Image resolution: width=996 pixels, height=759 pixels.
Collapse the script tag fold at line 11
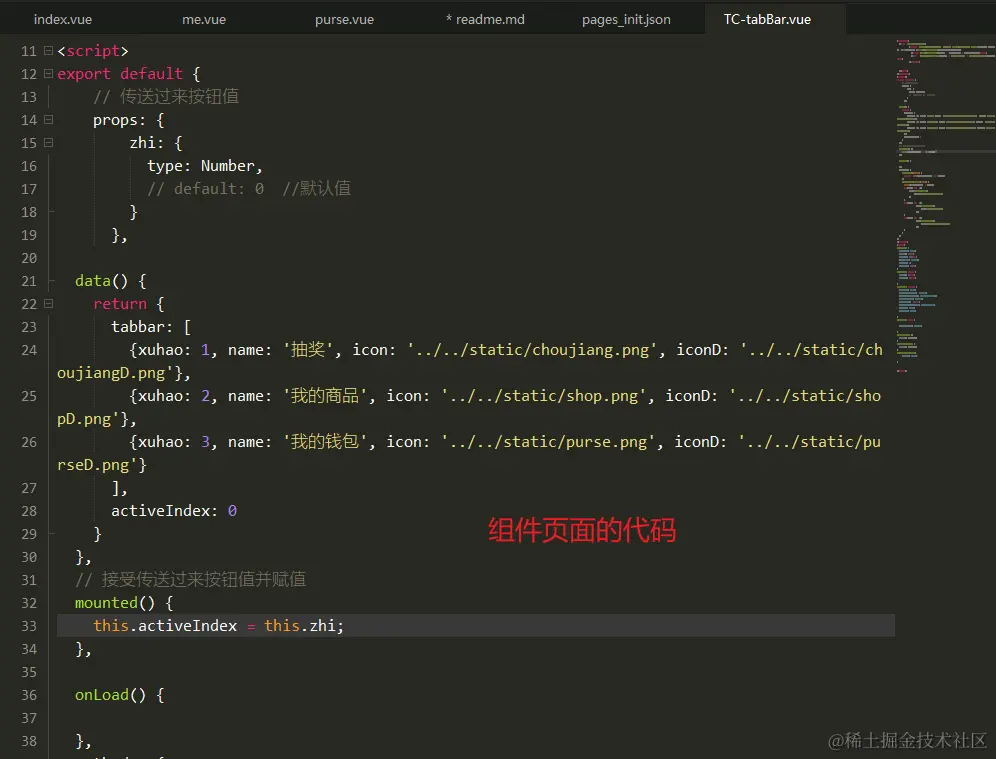48,51
